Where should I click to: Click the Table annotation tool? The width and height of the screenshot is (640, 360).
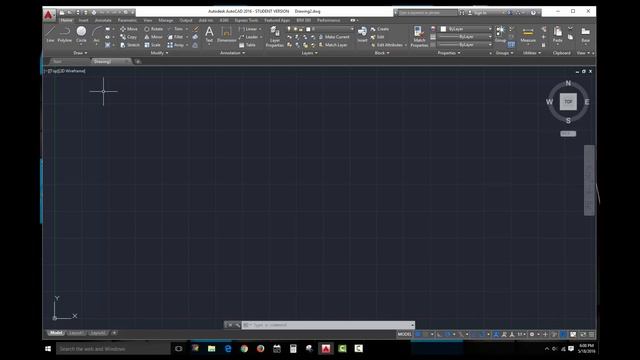point(247,45)
